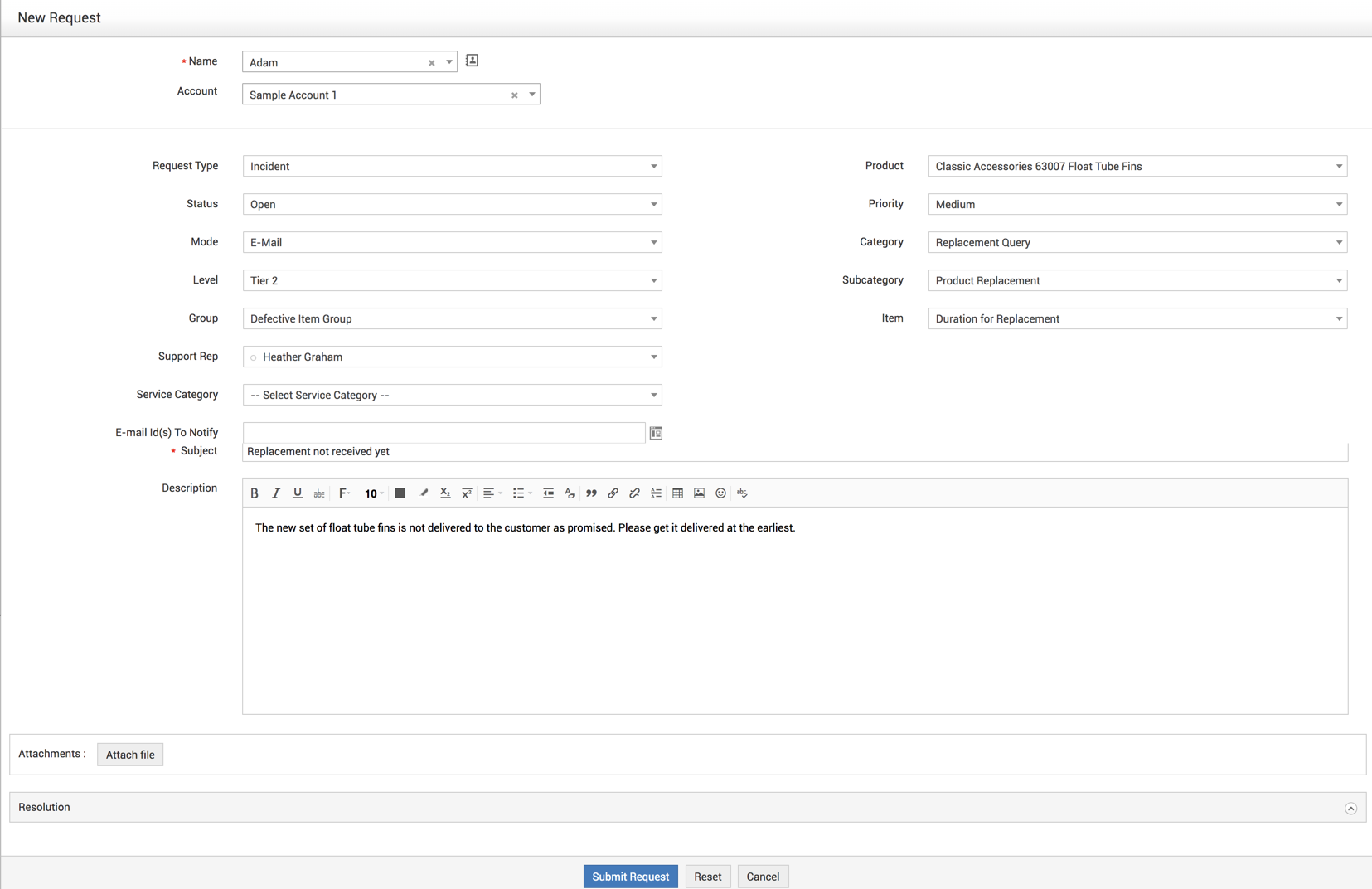Click the Attach file button
The width and height of the screenshot is (1372, 889).
click(130, 755)
